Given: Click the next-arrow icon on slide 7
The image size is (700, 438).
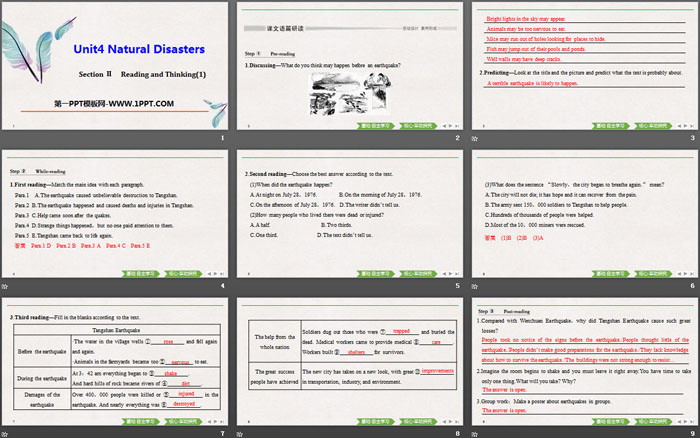Looking at the screenshot, I should (x=216, y=421).
